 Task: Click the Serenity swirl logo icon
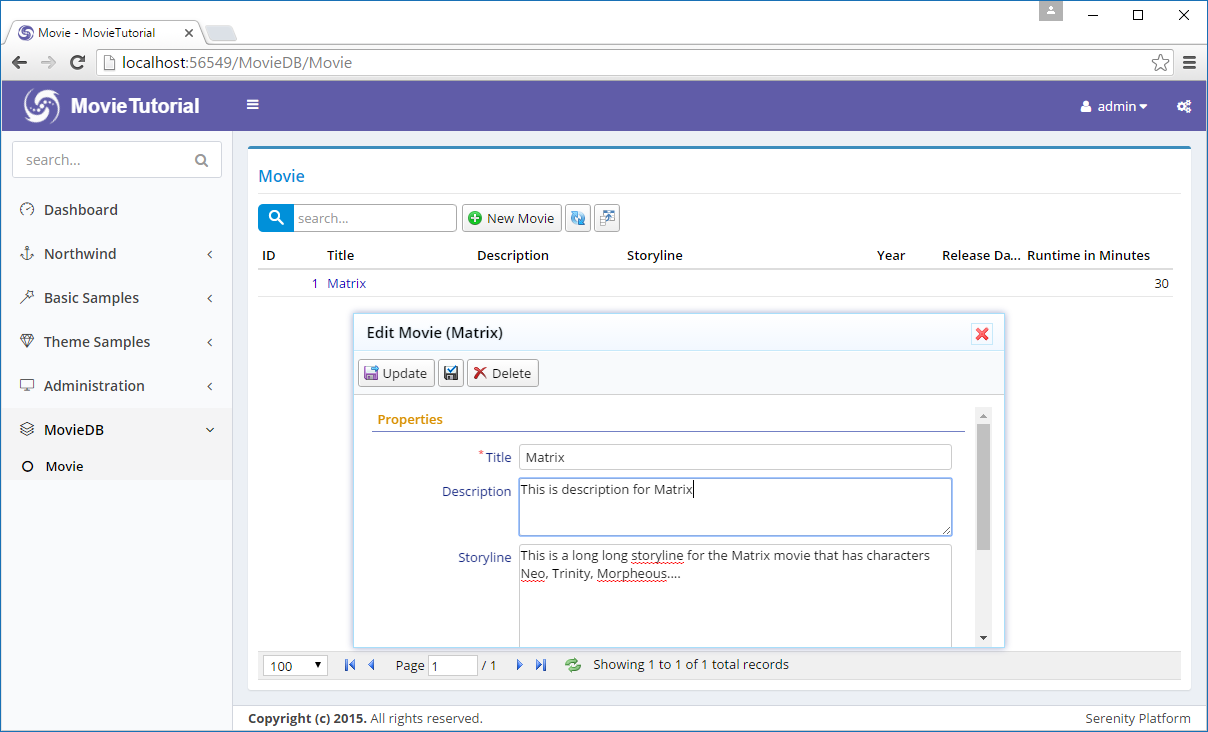click(42, 106)
